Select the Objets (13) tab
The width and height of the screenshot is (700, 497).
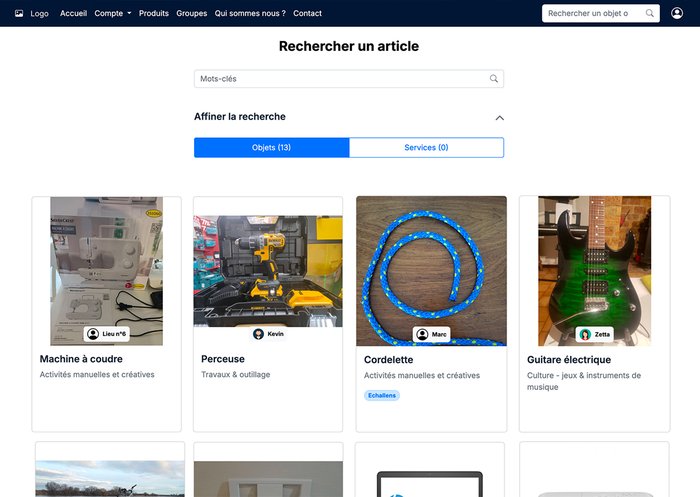(x=271, y=148)
